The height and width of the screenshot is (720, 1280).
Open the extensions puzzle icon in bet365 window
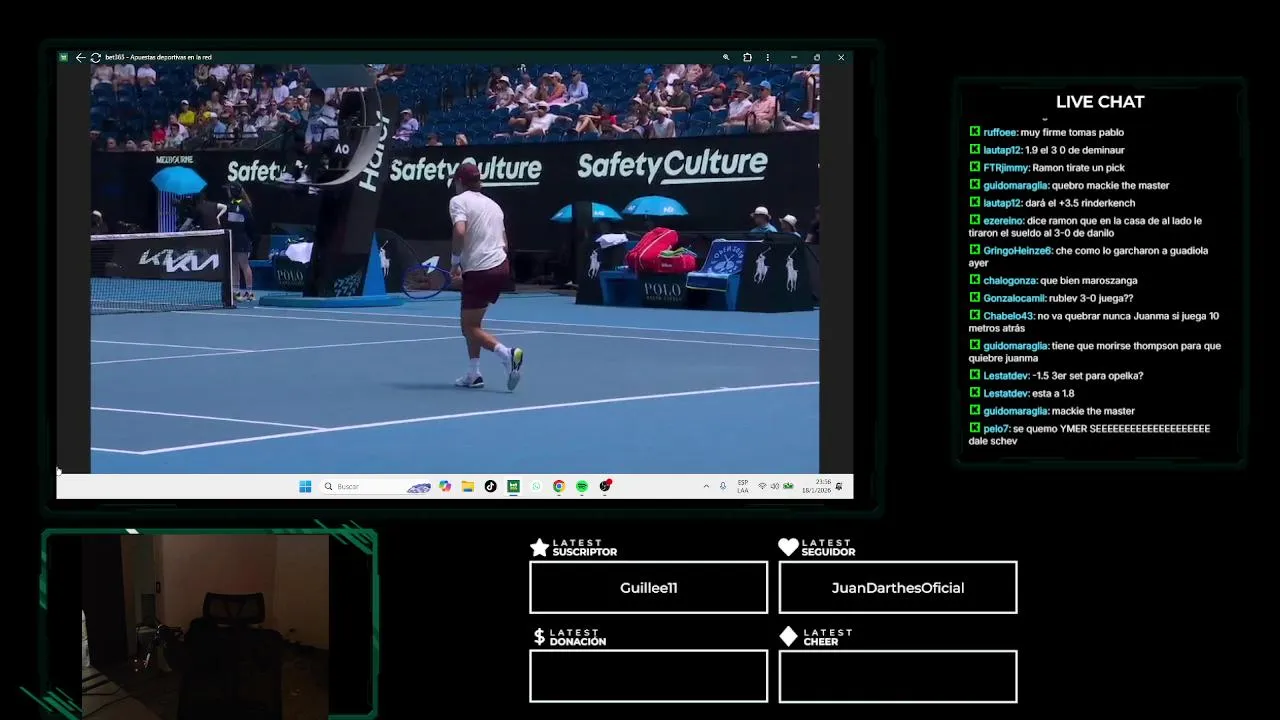[747, 58]
